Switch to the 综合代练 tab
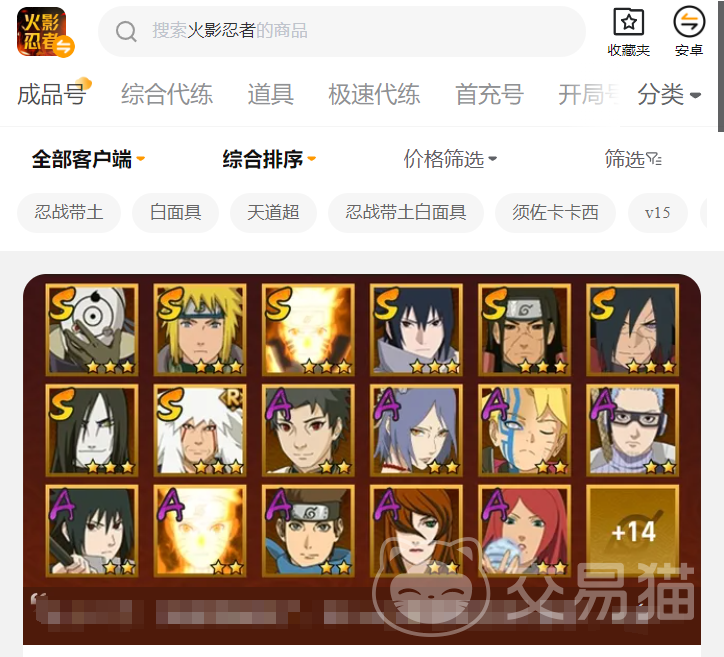724x657 pixels. [x=167, y=95]
